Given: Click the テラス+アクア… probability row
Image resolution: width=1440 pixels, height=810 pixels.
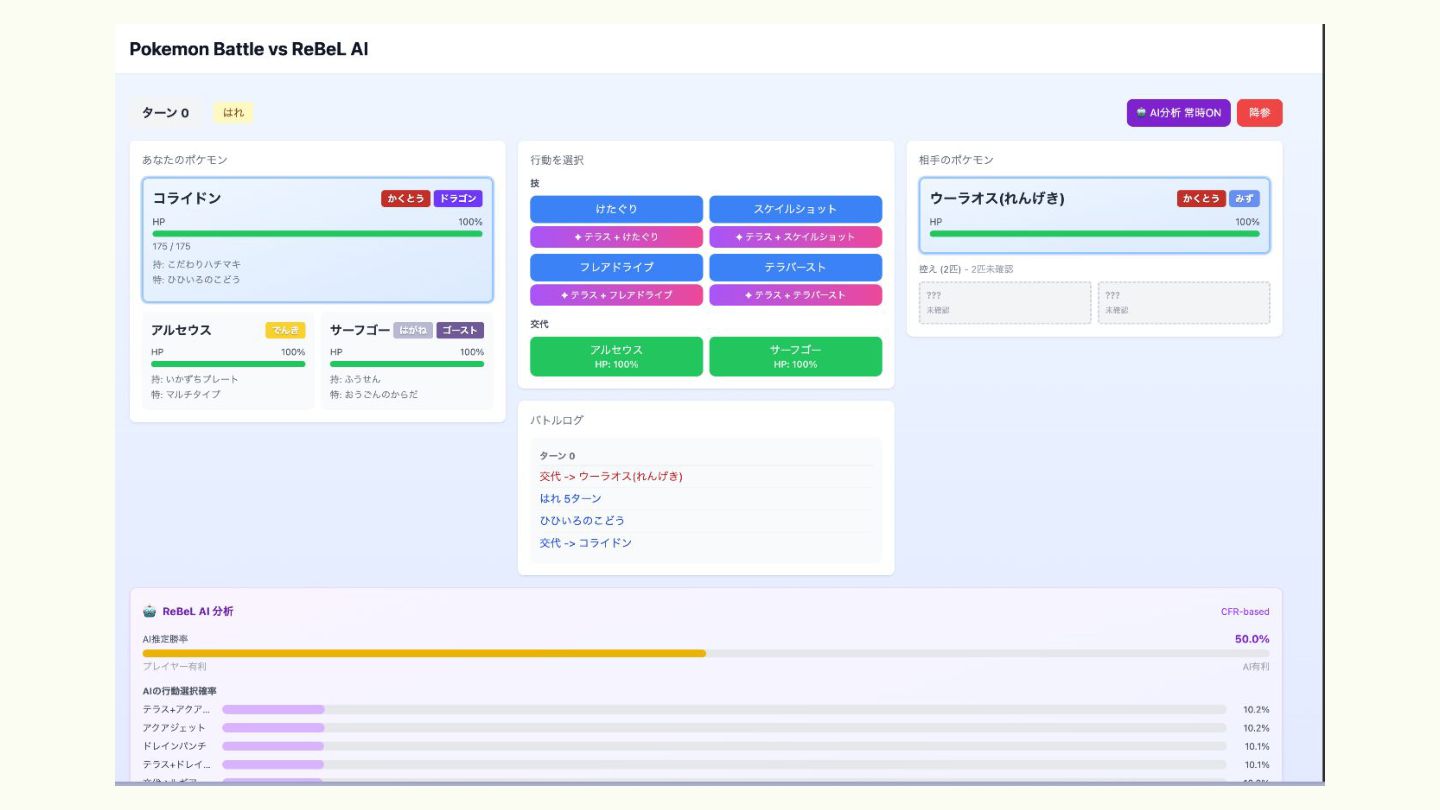Looking at the screenshot, I should tap(706, 709).
